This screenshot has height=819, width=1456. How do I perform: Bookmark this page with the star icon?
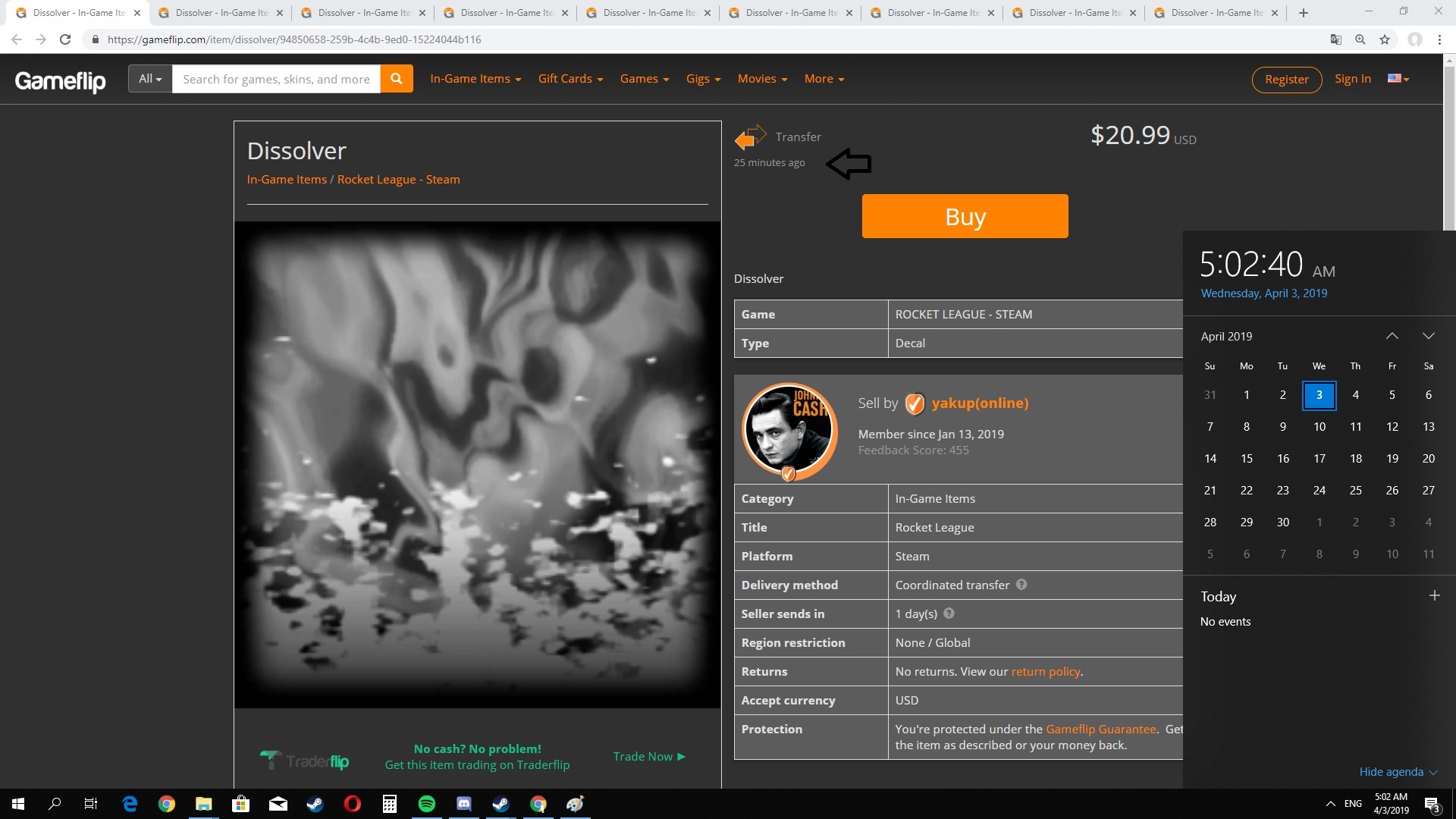(x=1385, y=39)
